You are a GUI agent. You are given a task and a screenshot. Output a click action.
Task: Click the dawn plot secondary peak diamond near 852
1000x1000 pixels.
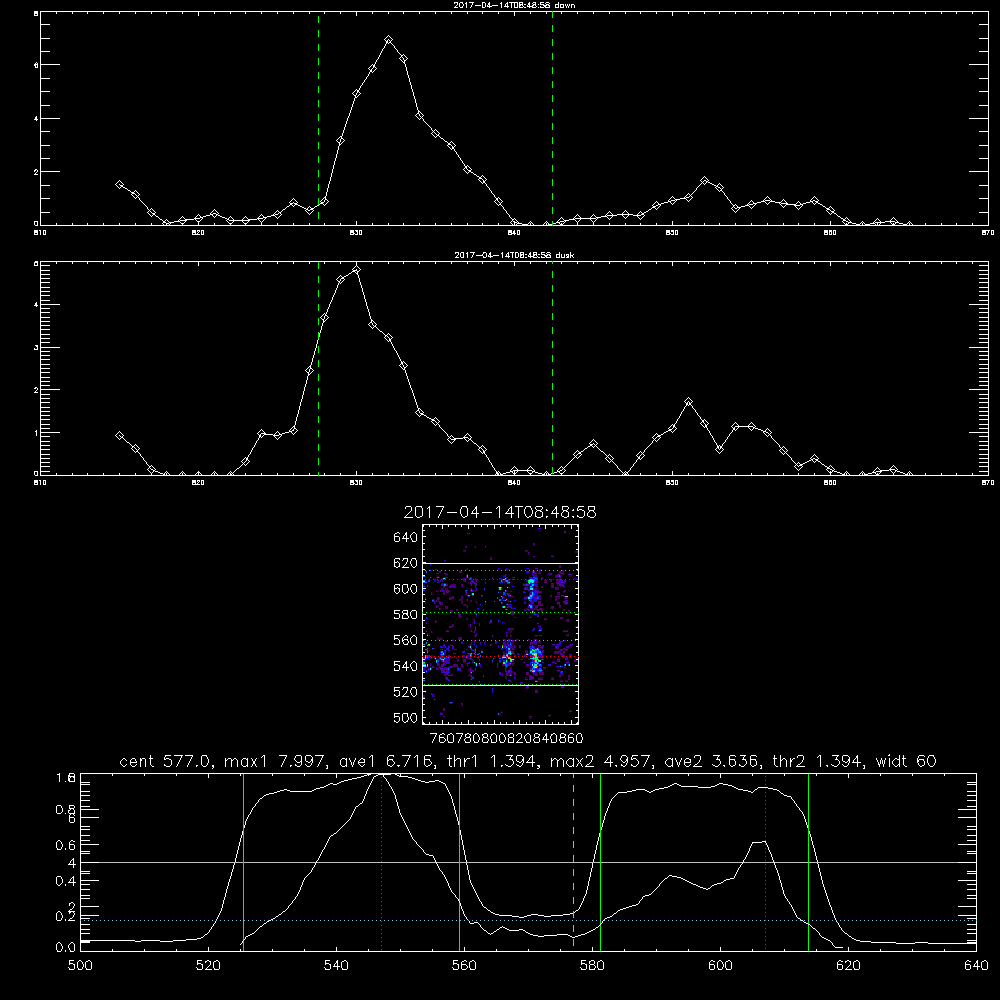pos(704,181)
